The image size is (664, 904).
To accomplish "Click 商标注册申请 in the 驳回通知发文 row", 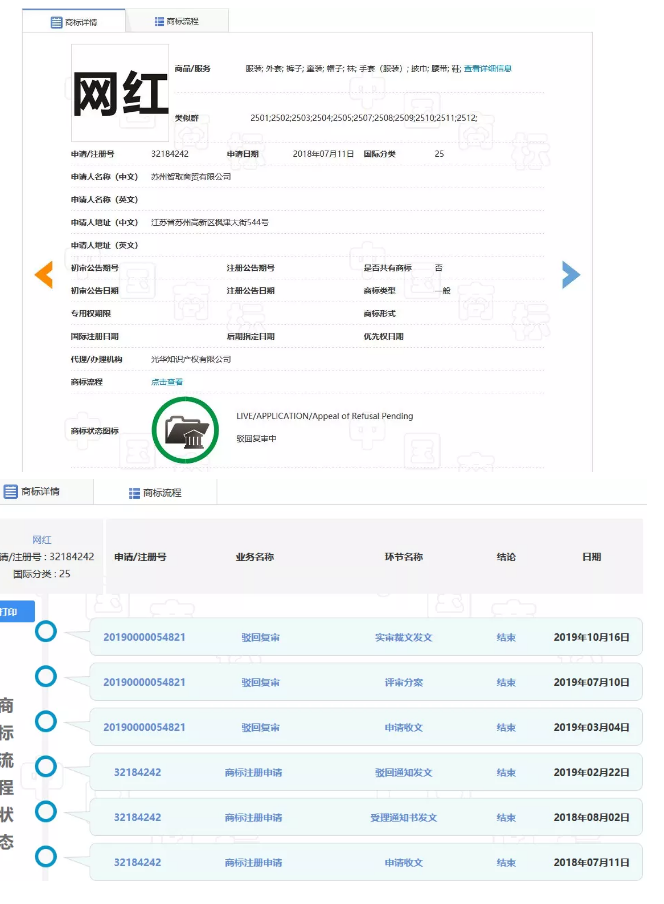I will click(x=254, y=772).
